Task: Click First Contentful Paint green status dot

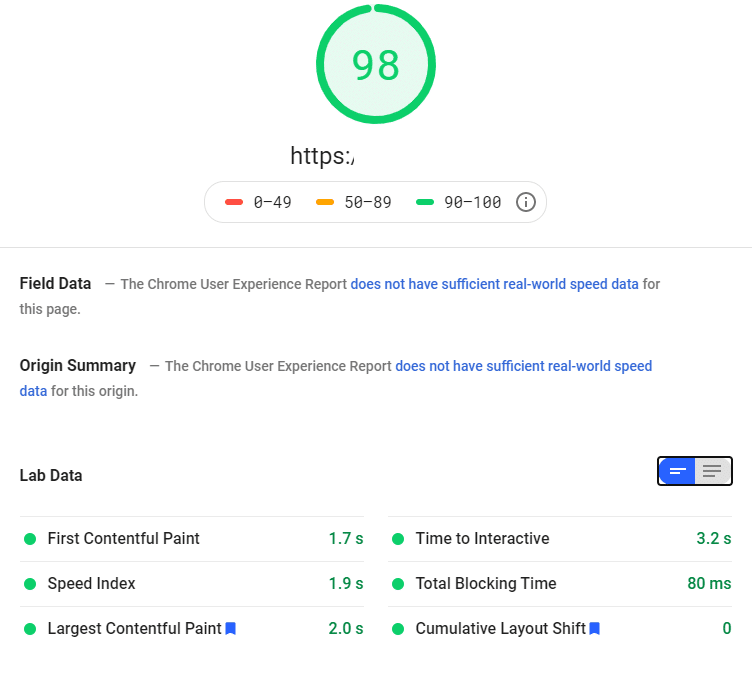Action: click(30, 539)
